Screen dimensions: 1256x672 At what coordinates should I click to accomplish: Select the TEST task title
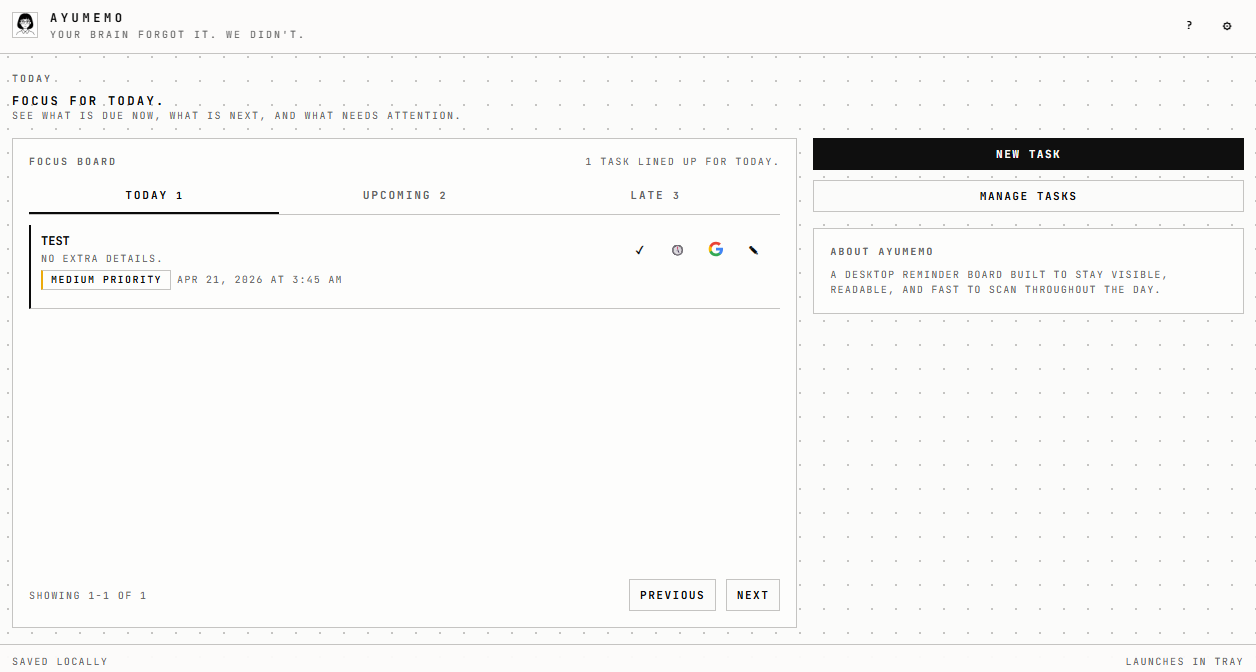pos(56,241)
